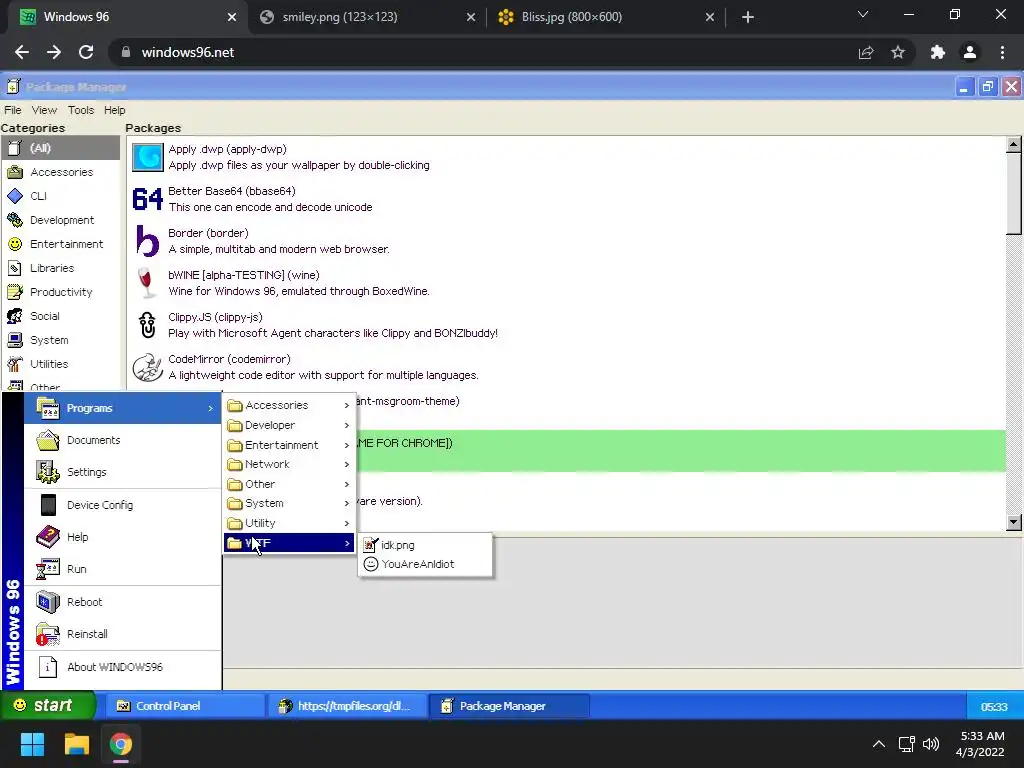Viewport: 1024px width, 768px height.
Task: Open Help in the start menu
Action: coord(123,537)
